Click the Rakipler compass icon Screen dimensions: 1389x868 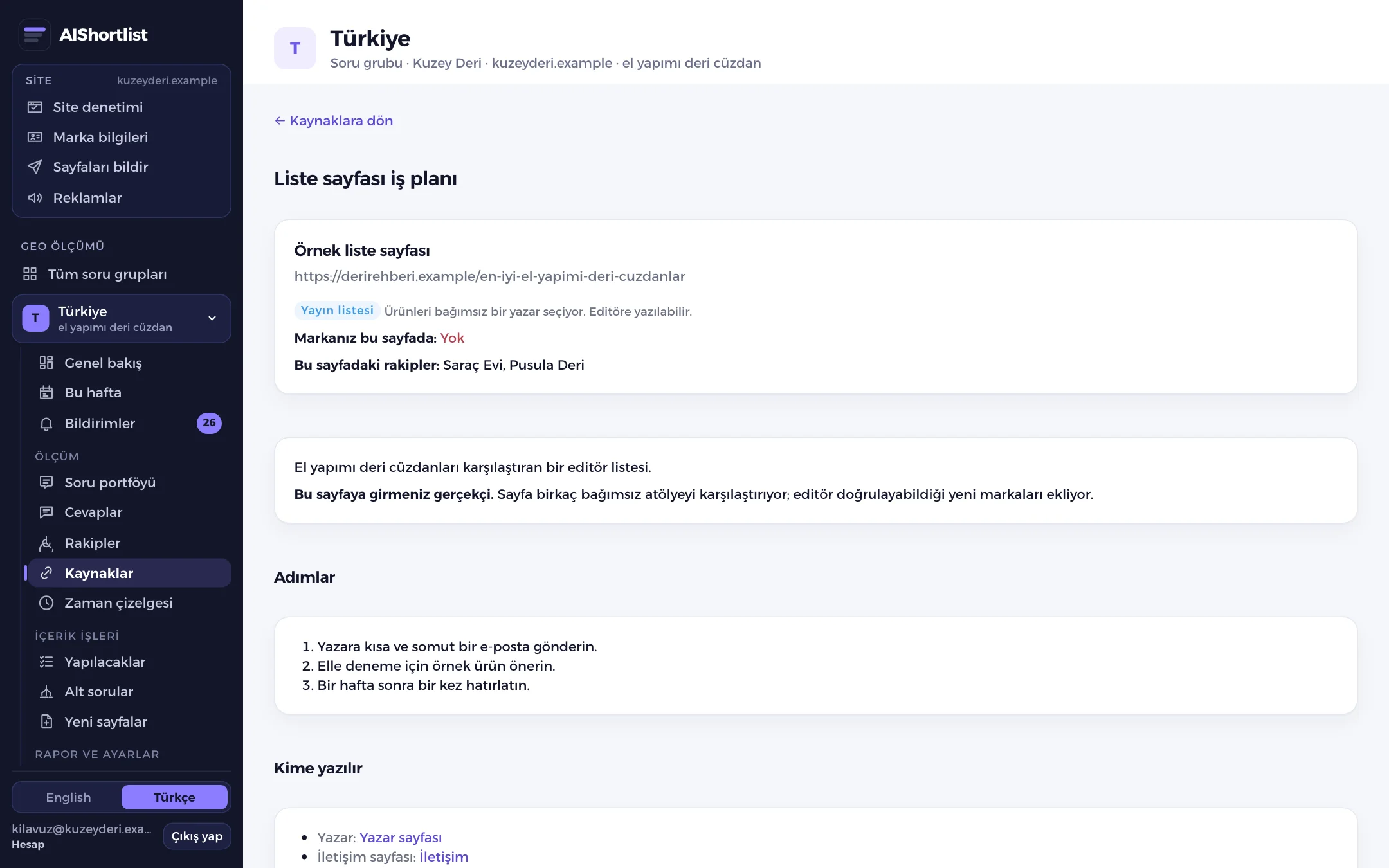pyautogui.click(x=46, y=543)
